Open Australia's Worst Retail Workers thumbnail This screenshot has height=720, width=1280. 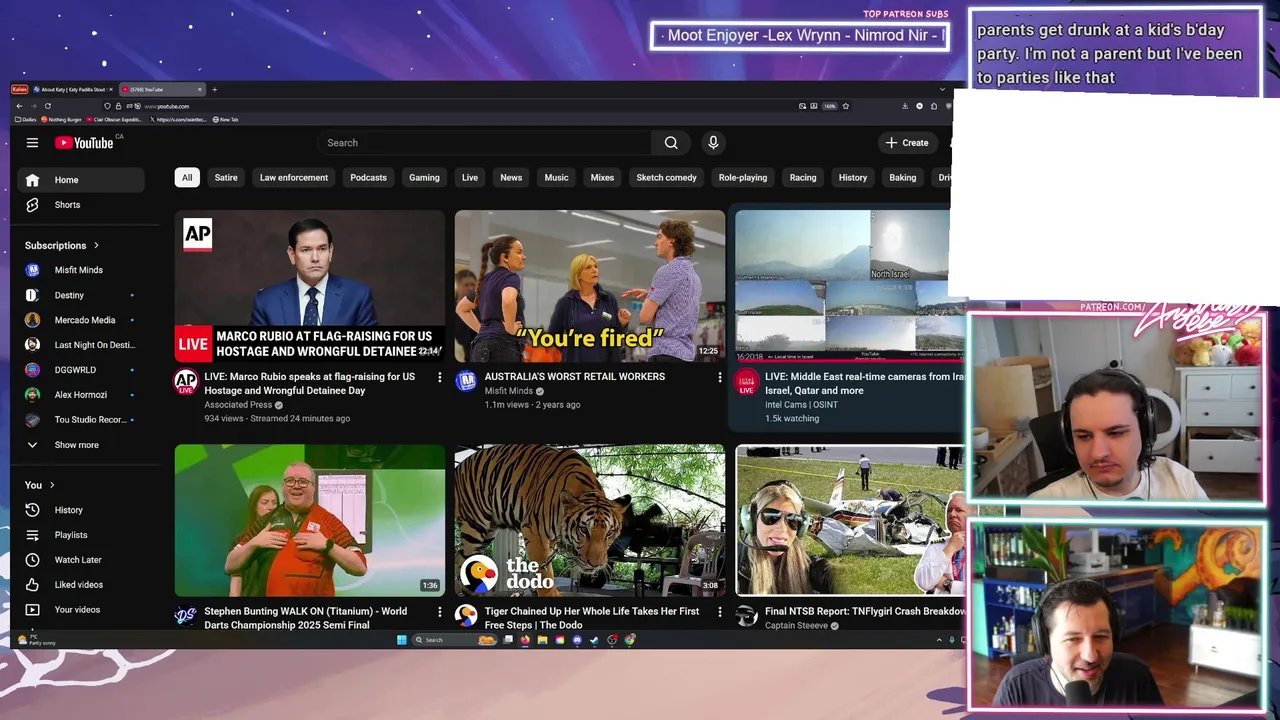coord(590,286)
